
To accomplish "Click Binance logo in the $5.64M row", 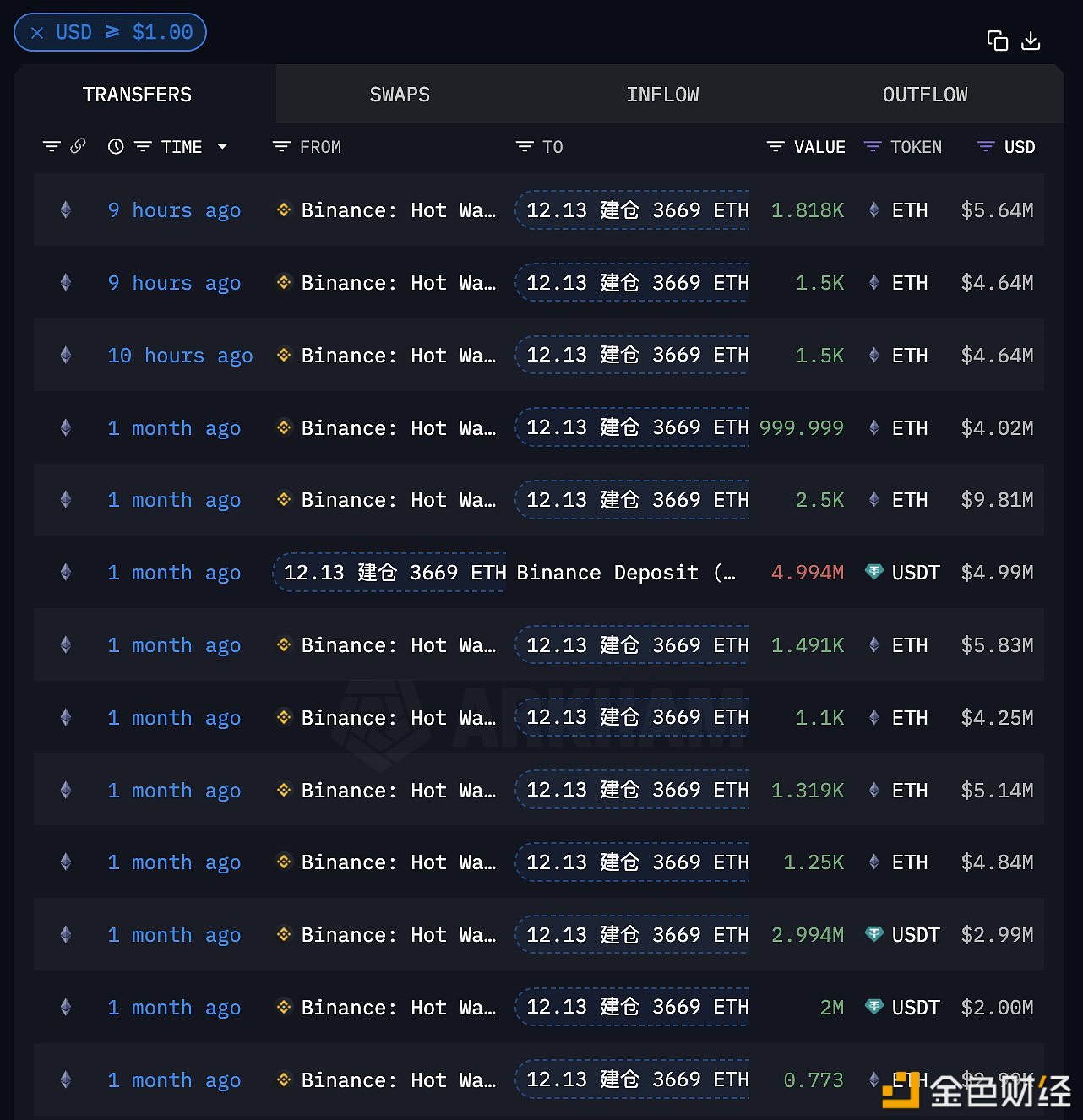I will pyautogui.click(x=285, y=209).
